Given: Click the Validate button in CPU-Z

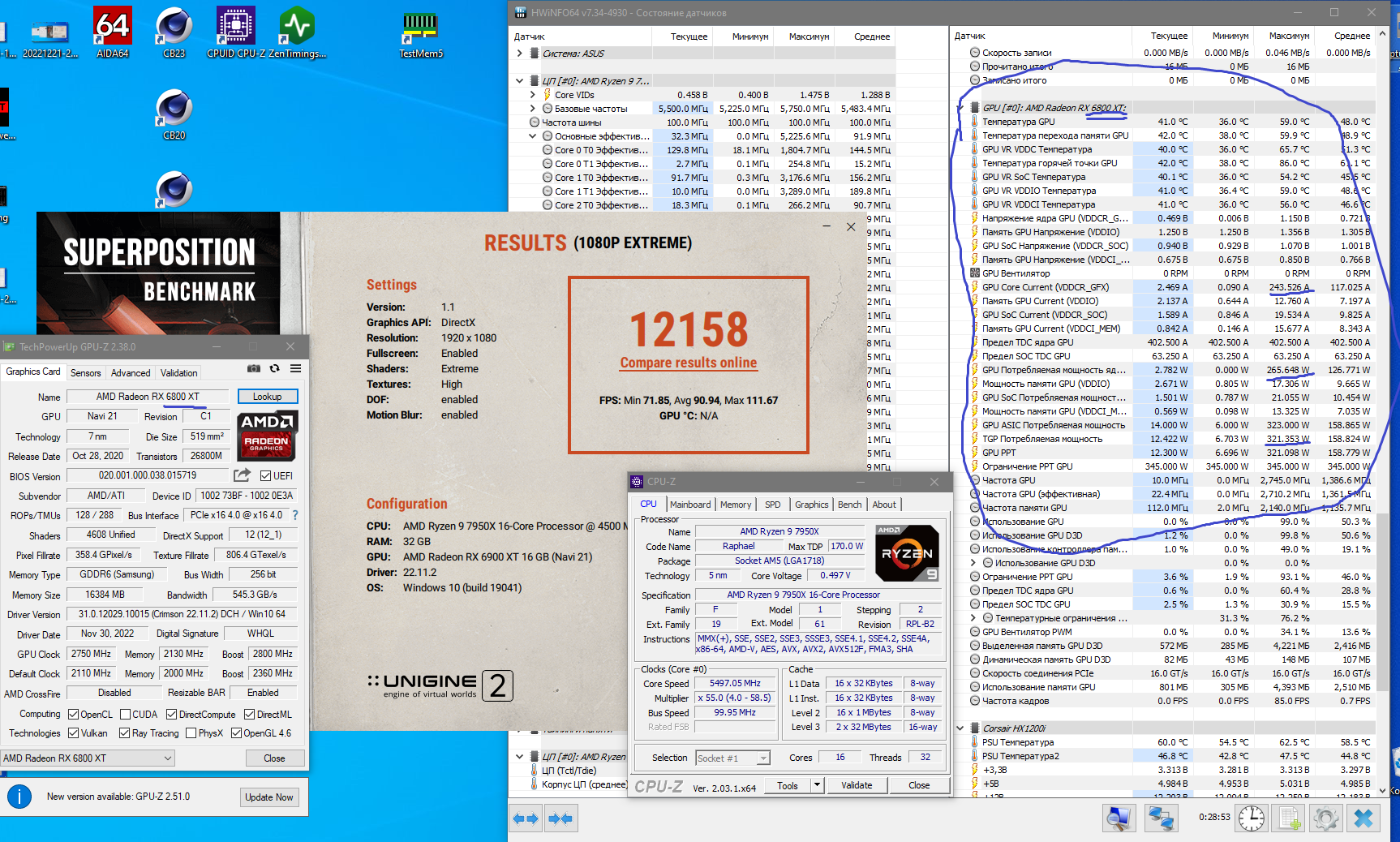Looking at the screenshot, I should tap(857, 785).
